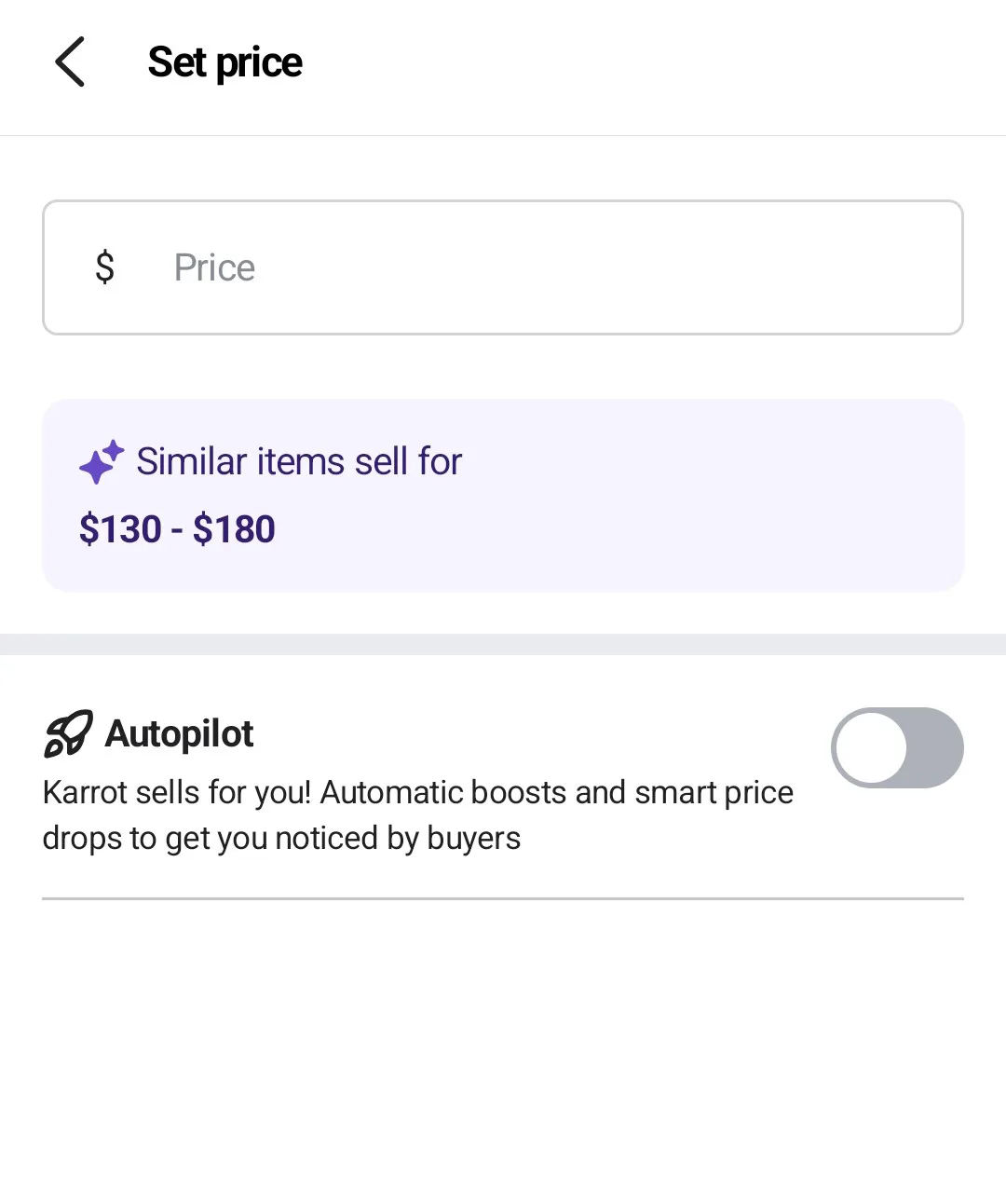This screenshot has width=1006, height=1204.
Task: Click the Price placeholder text
Action: [214, 268]
